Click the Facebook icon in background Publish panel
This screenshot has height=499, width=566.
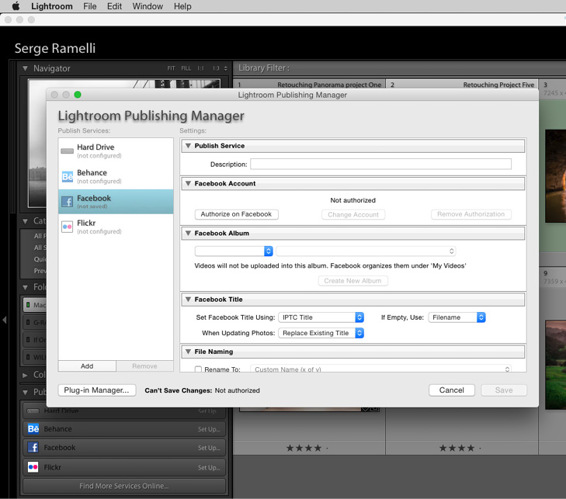(x=33, y=448)
